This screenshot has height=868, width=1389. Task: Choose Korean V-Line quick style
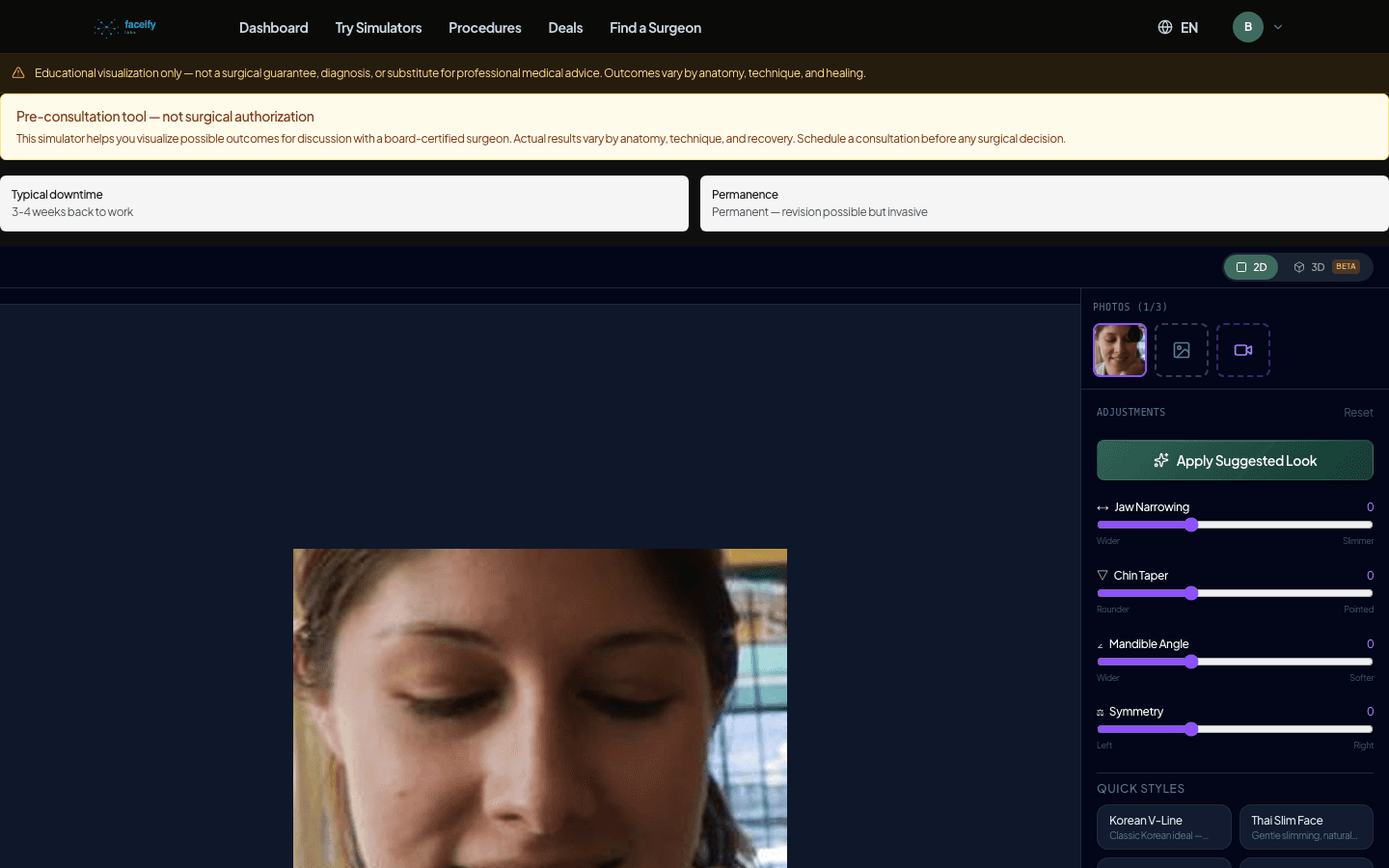[1164, 827]
